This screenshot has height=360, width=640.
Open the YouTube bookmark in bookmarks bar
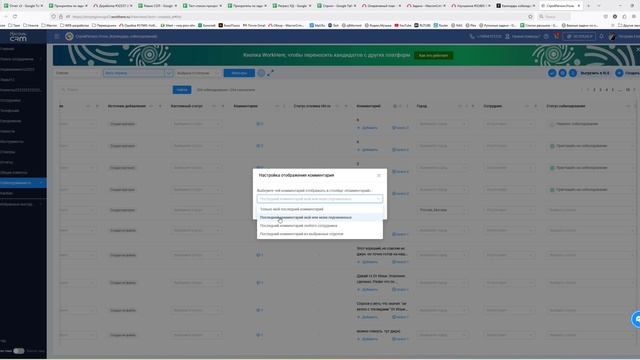coord(403,25)
